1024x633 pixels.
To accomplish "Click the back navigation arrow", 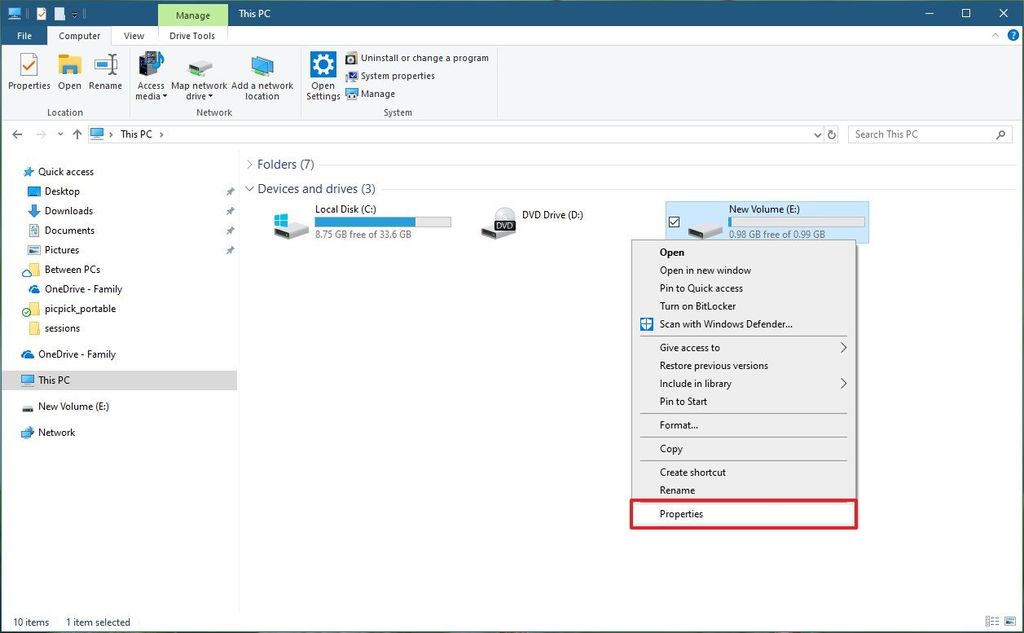I will 17,133.
